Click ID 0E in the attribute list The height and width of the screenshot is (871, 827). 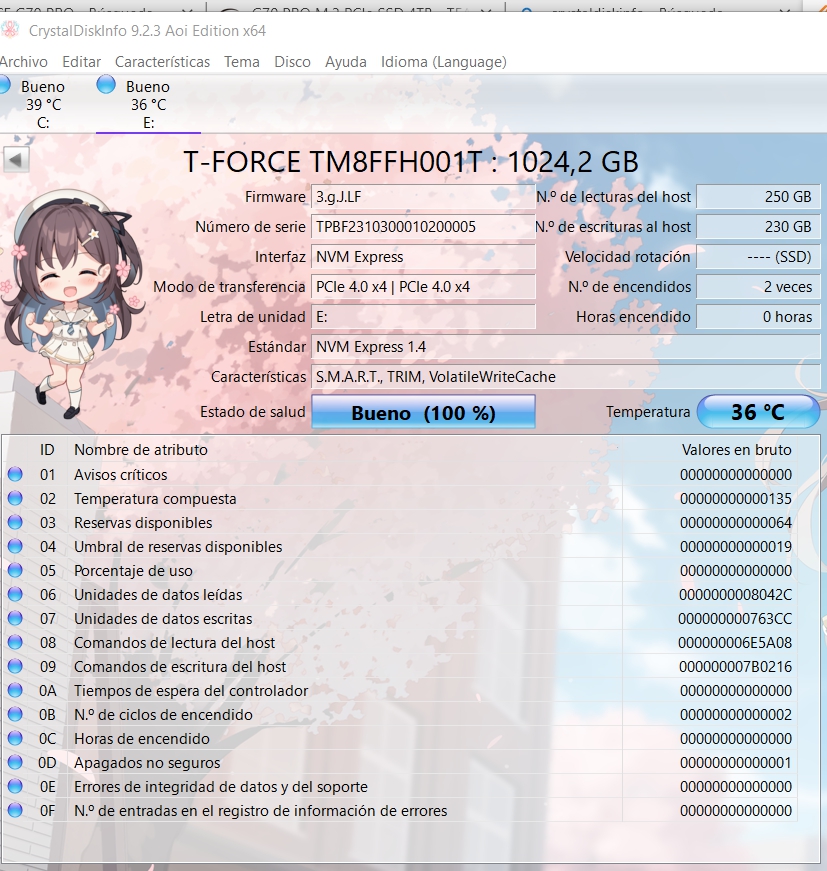click(x=47, y=787)
